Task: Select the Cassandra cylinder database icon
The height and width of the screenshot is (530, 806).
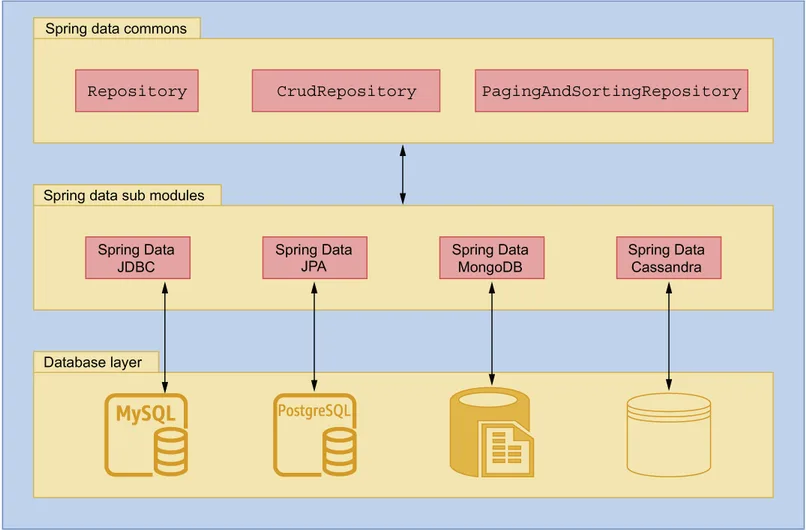Action: click(669, 435)
